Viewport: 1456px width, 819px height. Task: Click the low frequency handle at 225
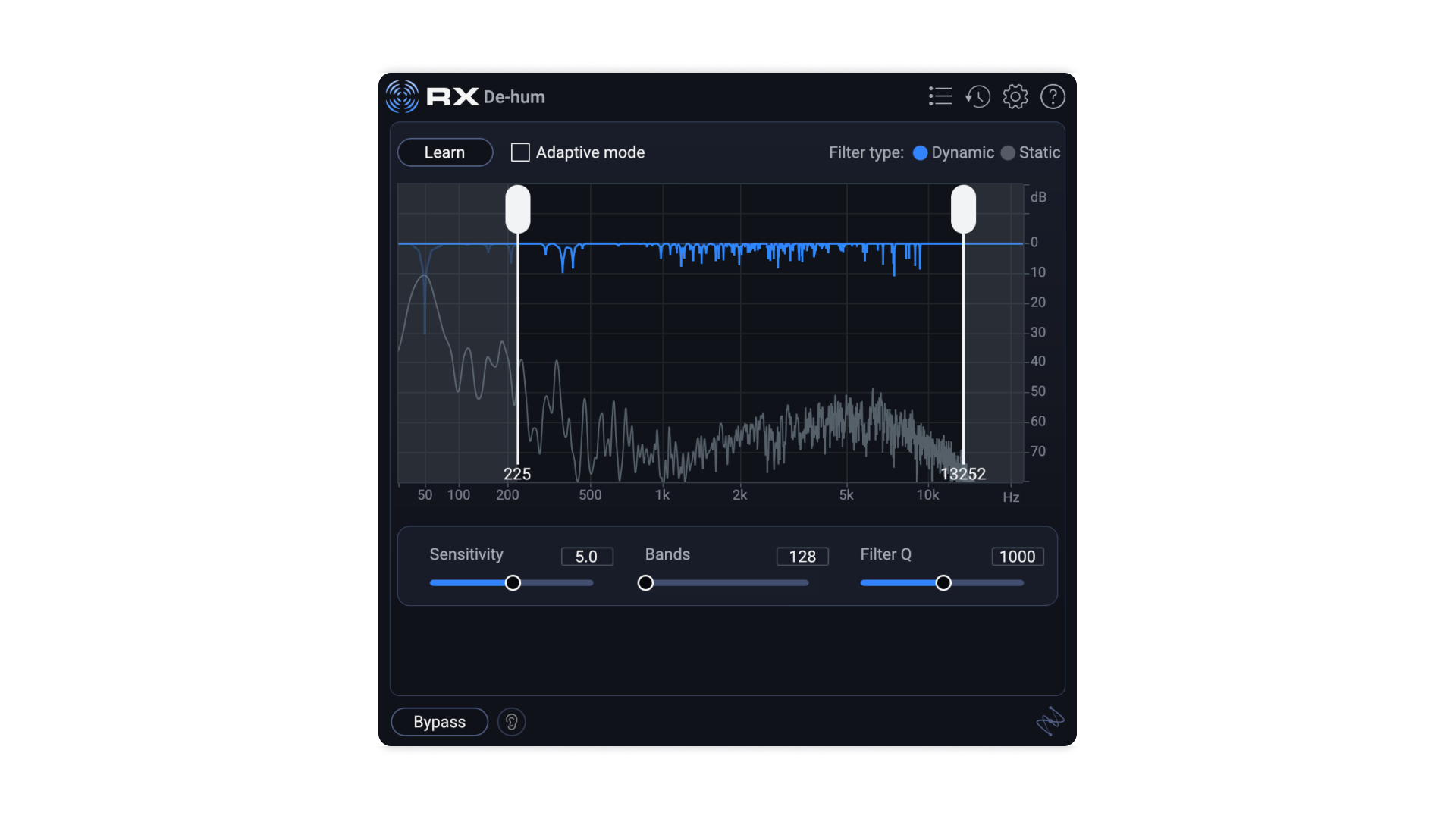518,209
